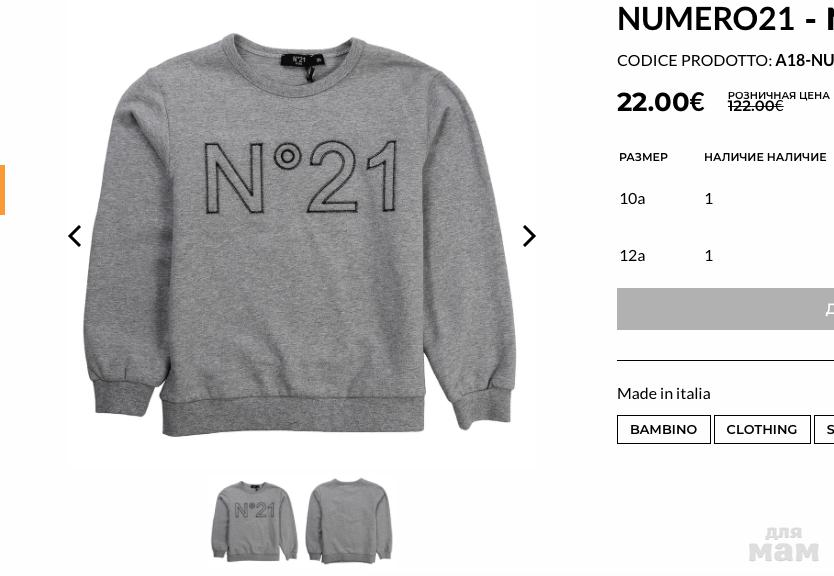Click the НАЛИЧИЕ column header
Screen dimensions: 834x576
765,157
